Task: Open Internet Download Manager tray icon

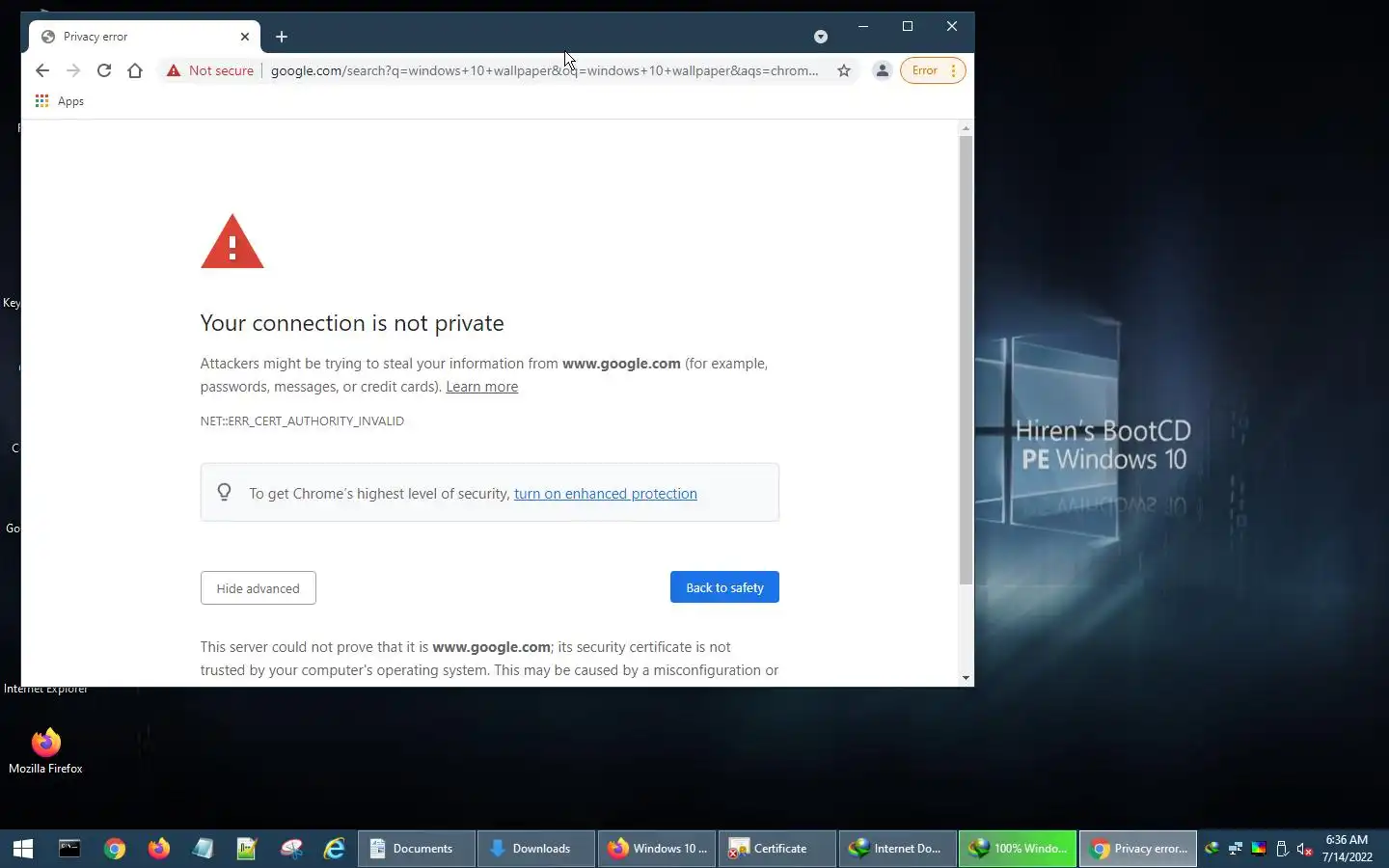Action: [1212, 849]
